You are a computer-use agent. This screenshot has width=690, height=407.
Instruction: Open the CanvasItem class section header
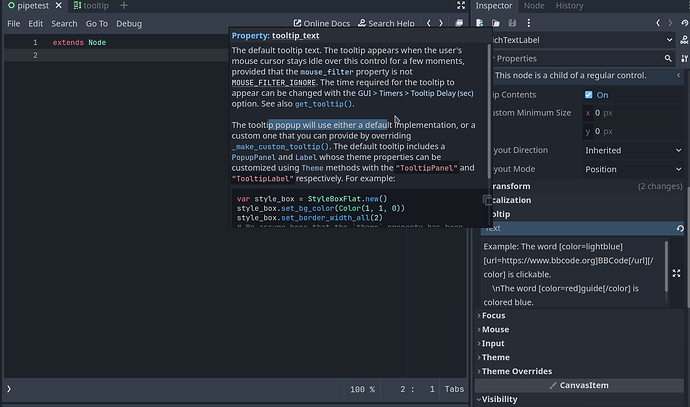579,385
